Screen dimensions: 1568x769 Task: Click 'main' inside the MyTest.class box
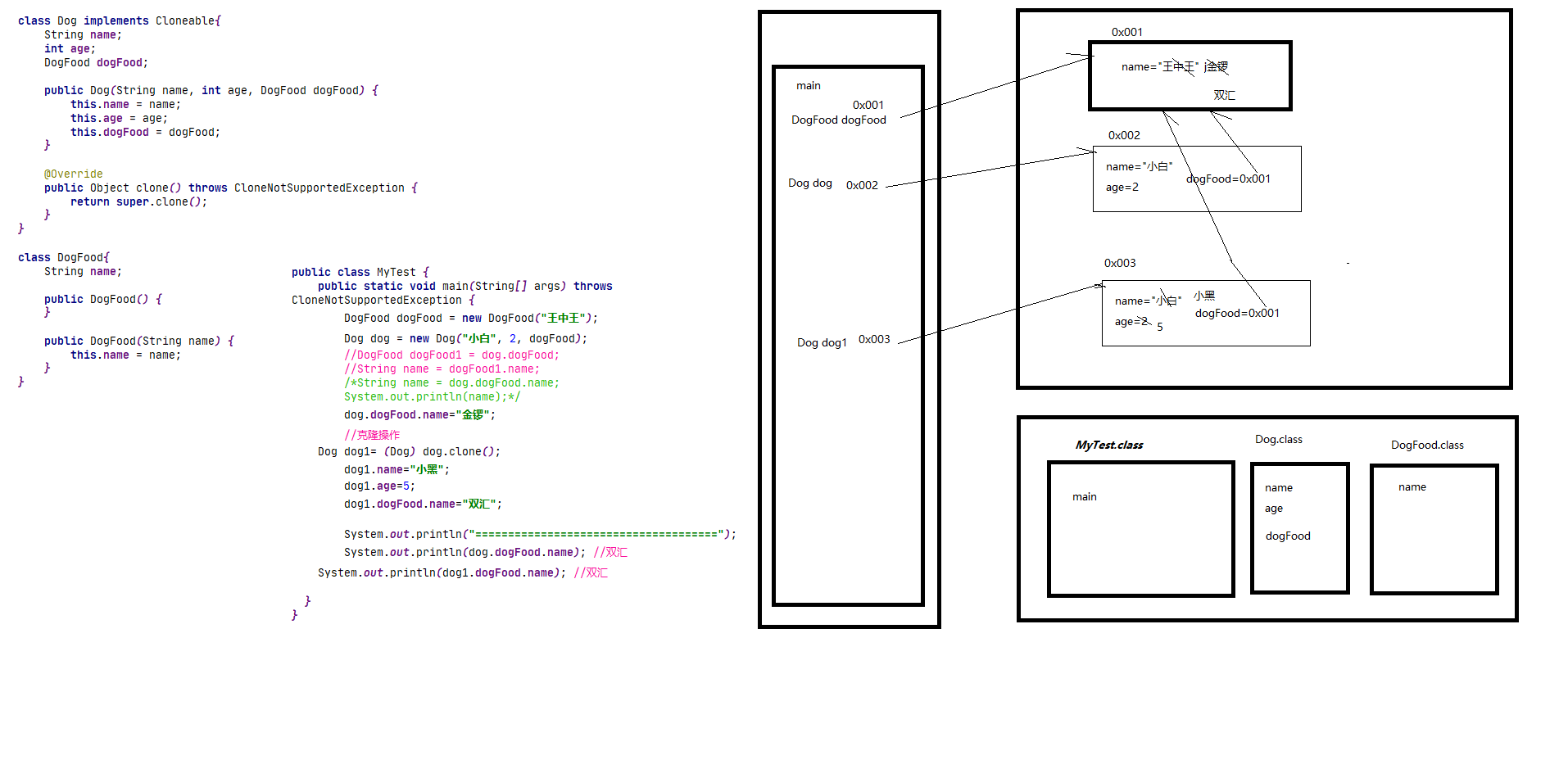coord(1085,496)
